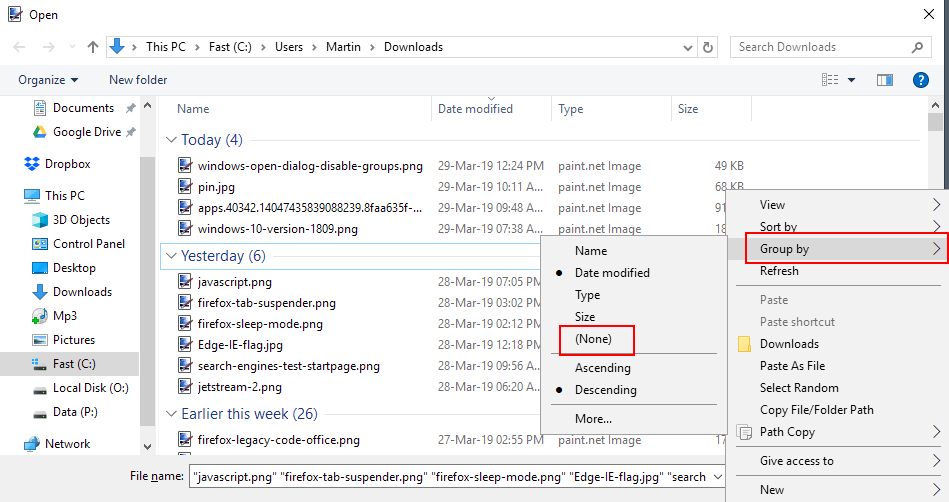This screenshot has height=502, width=949.
Task: Refresh the Downloads folder via address bar
Action: point(709,47)
